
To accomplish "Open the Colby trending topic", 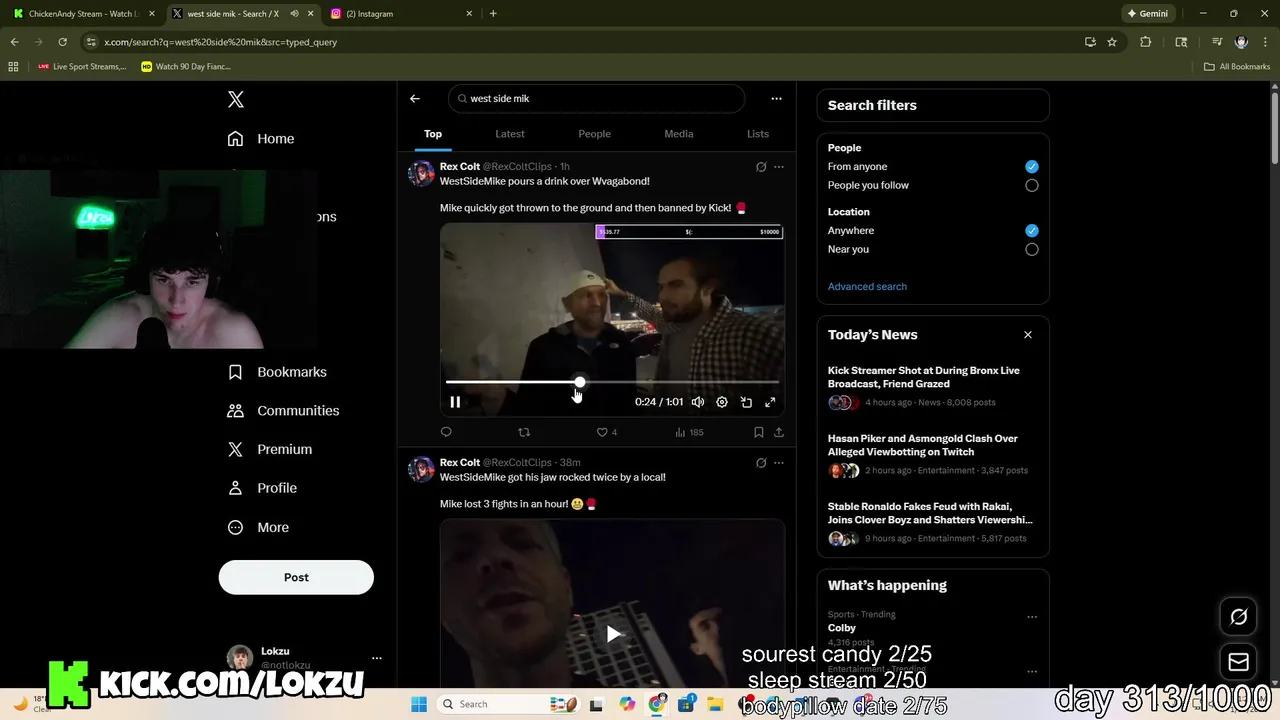I will click(842, 628).
